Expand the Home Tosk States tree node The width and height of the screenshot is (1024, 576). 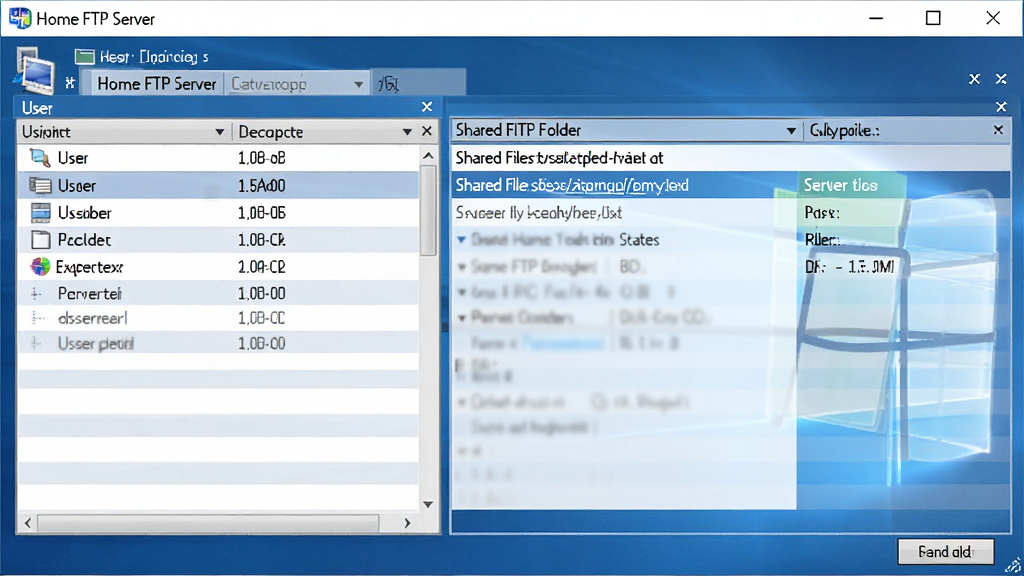pyautogui.click(x=461, y=240)
